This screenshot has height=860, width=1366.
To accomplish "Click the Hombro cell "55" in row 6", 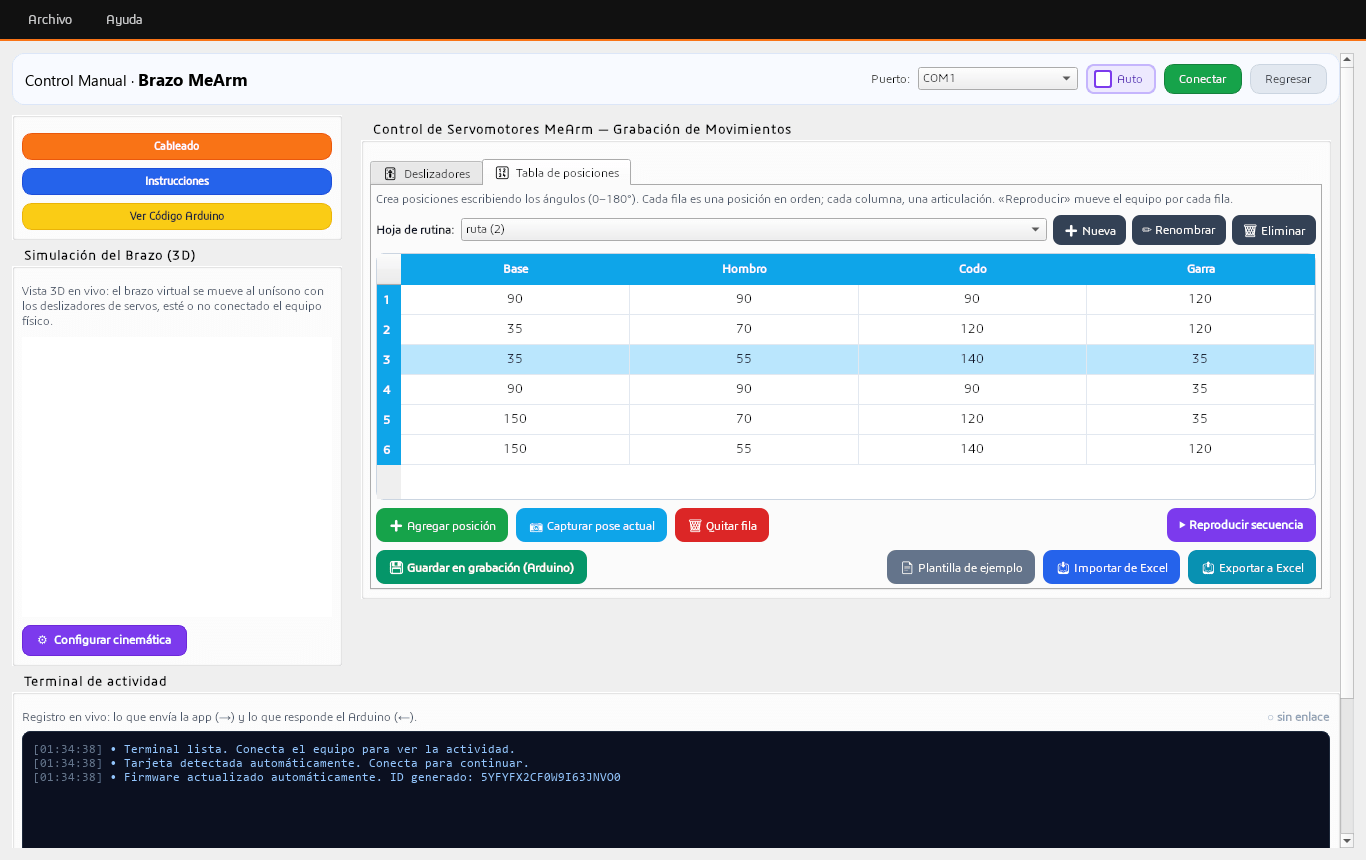I will (x=744, y=449).
